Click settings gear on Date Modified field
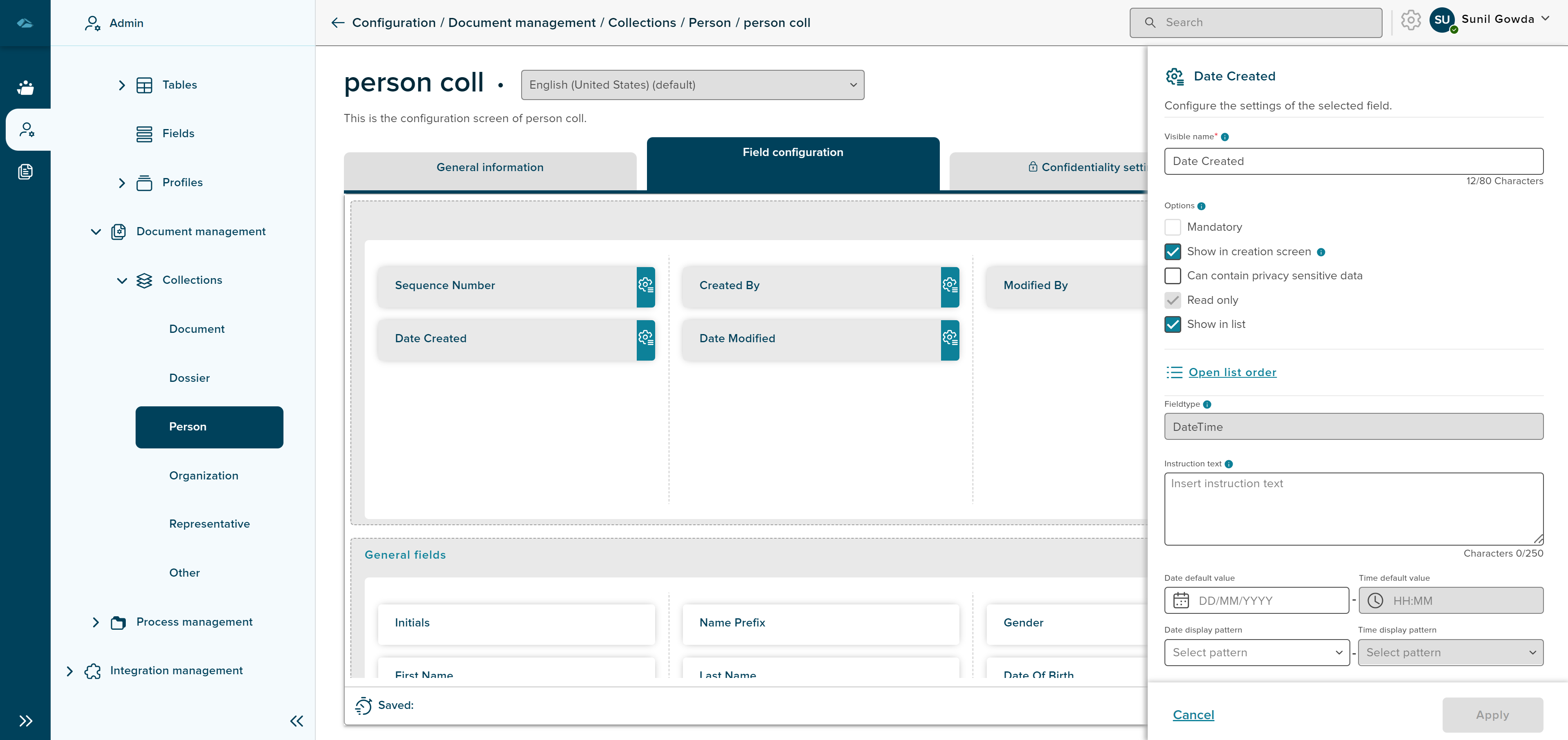Viewport: 1568px width, 740px height. (950, 339)
